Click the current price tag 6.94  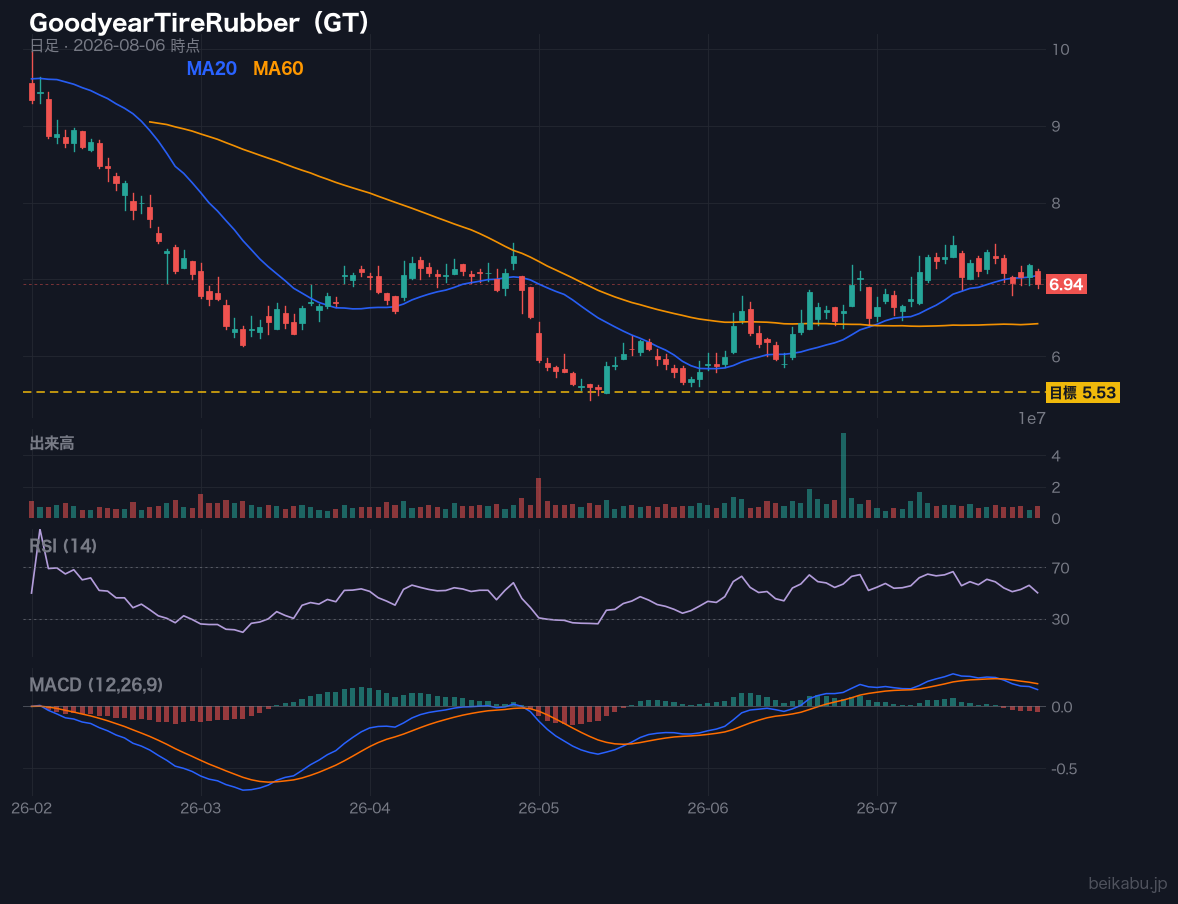1066,284
